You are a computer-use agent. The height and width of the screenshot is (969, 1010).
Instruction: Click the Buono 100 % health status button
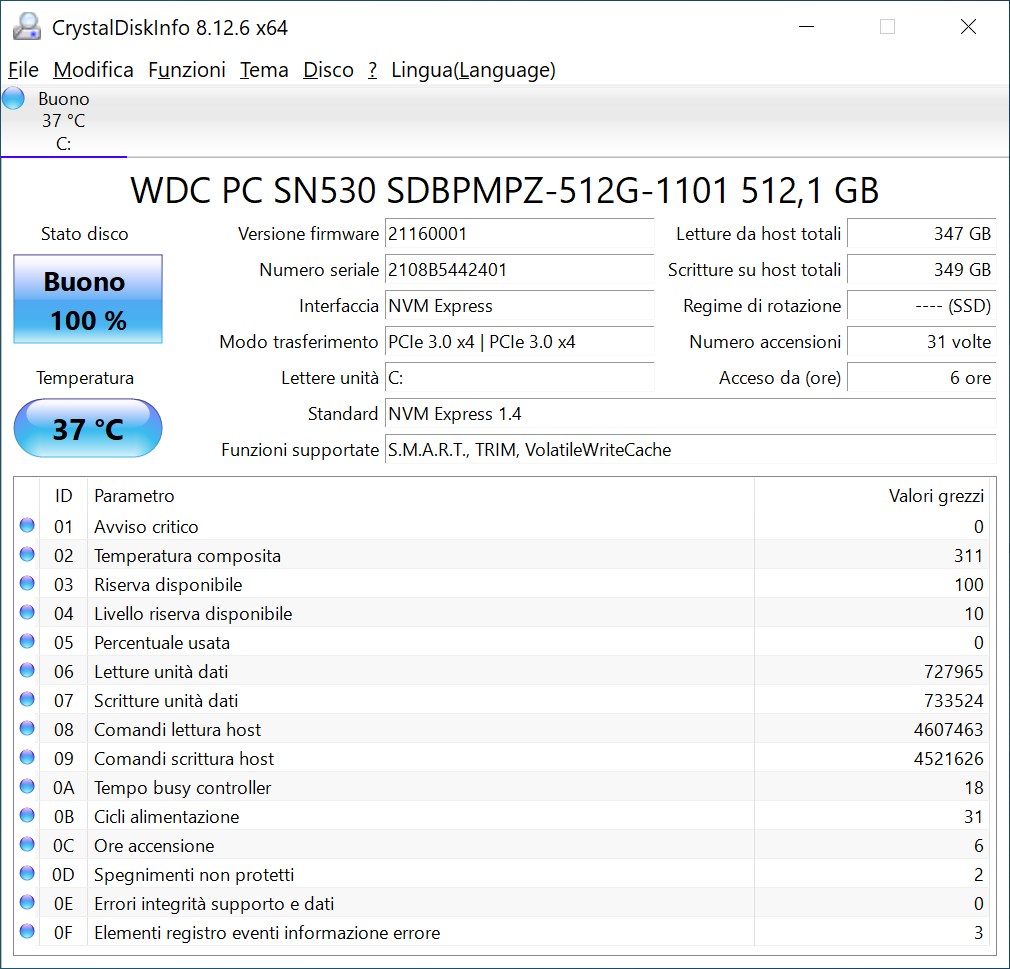click(x=88, y=299)
